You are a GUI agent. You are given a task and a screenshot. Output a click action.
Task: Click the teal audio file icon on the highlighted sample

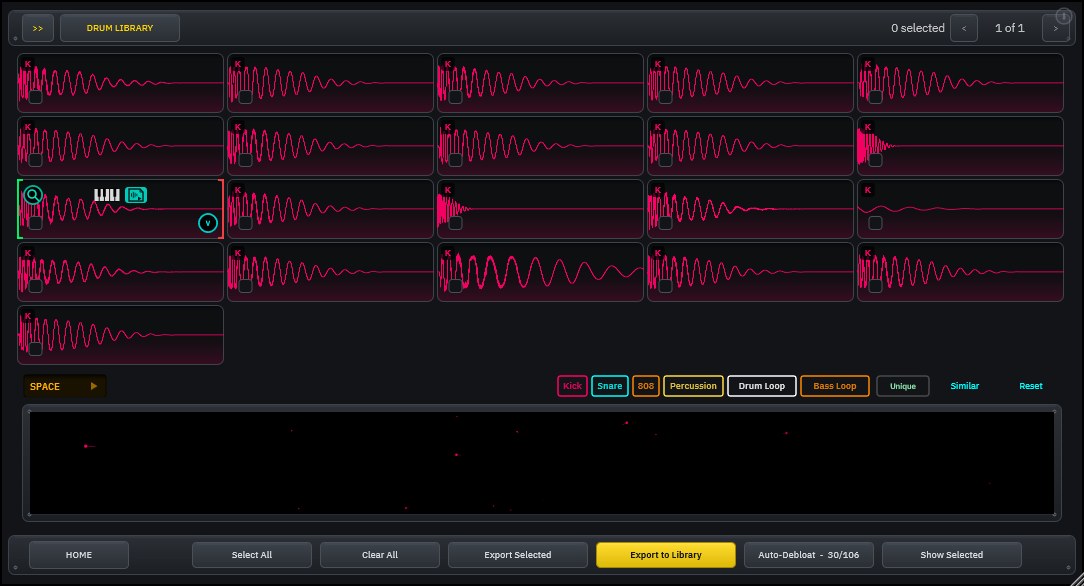tap(136, 195)
